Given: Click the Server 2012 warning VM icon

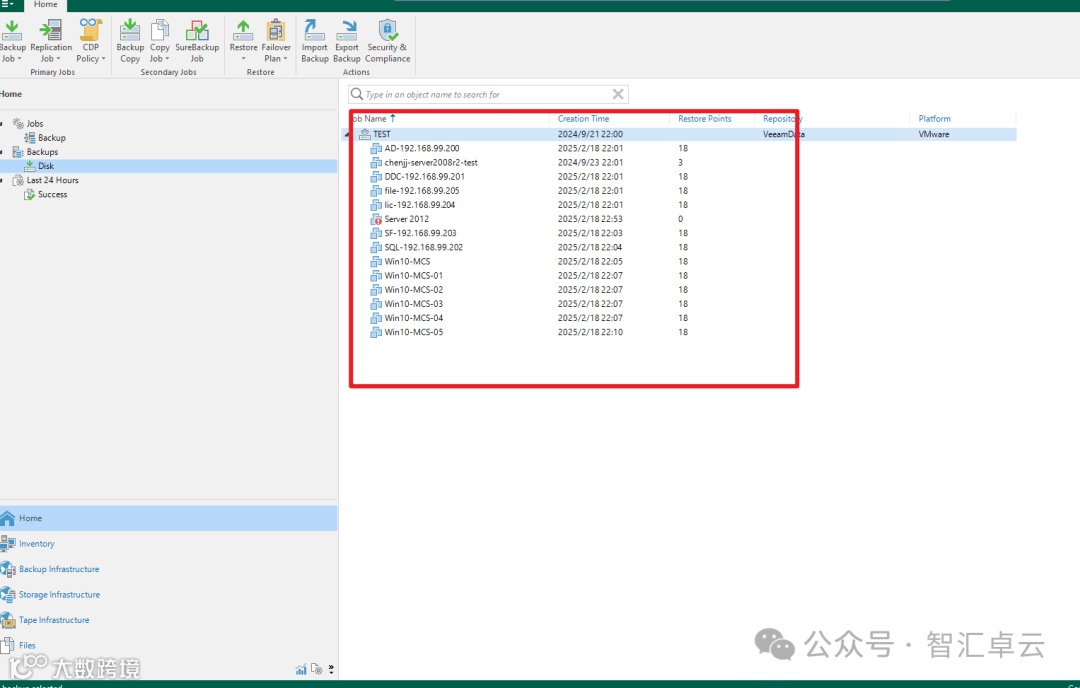Looking at the screenshot, I should coord(376,219).
